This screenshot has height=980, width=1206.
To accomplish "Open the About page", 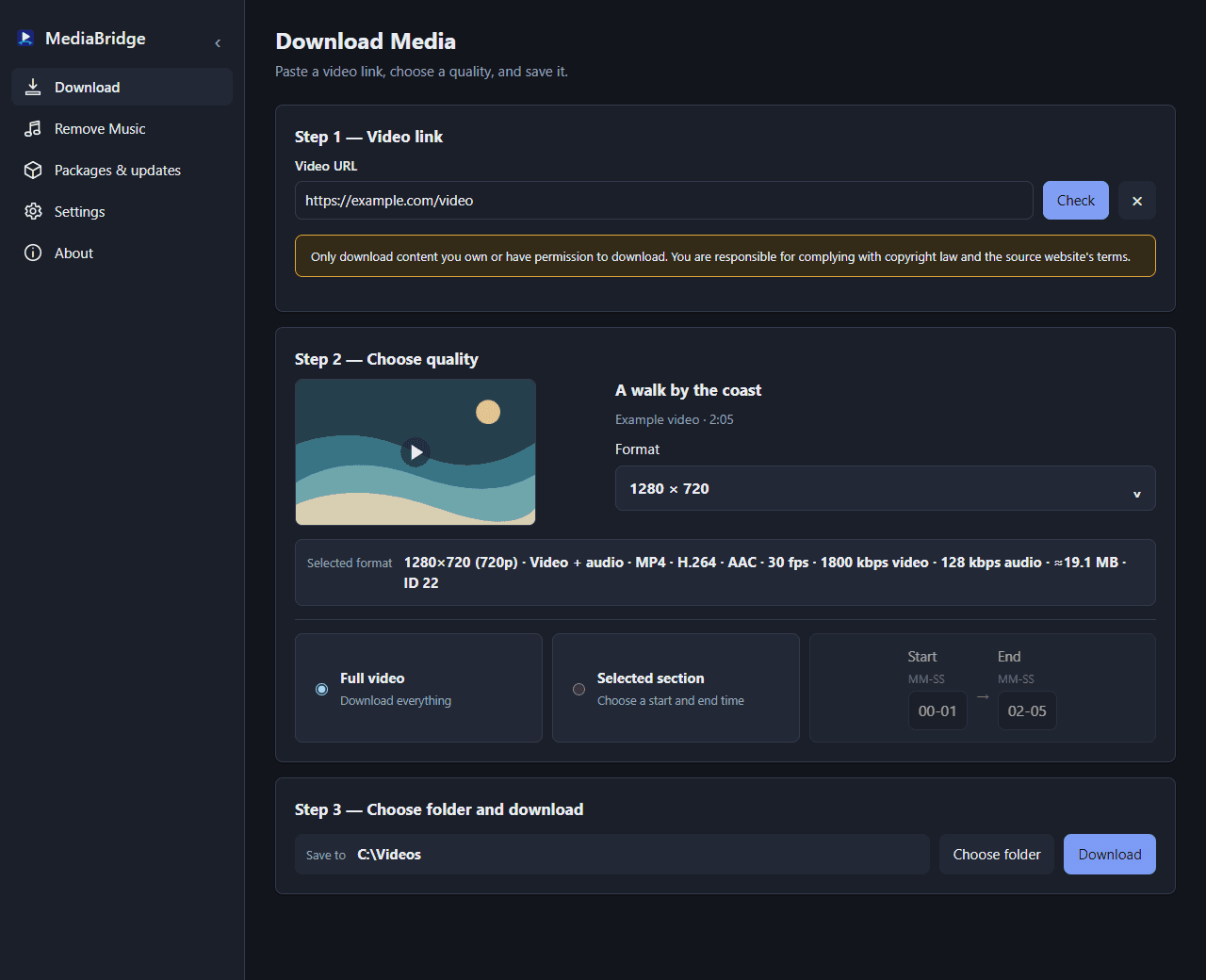I will pos(122,253).
